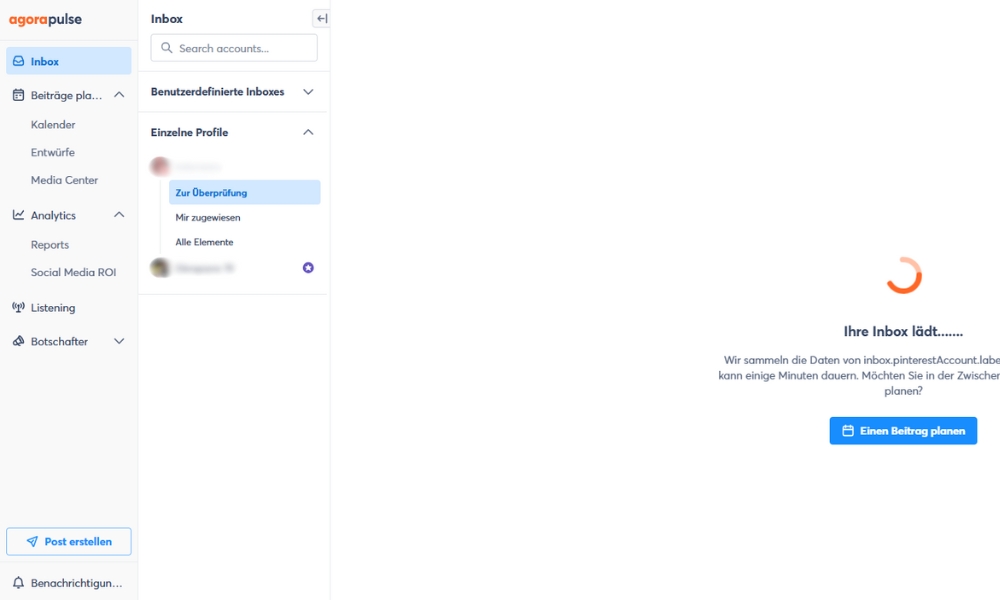Click the Agorapulse logo
This screenshot has height=600, width=1000.
pyautogui.click(x=46, y=19)
